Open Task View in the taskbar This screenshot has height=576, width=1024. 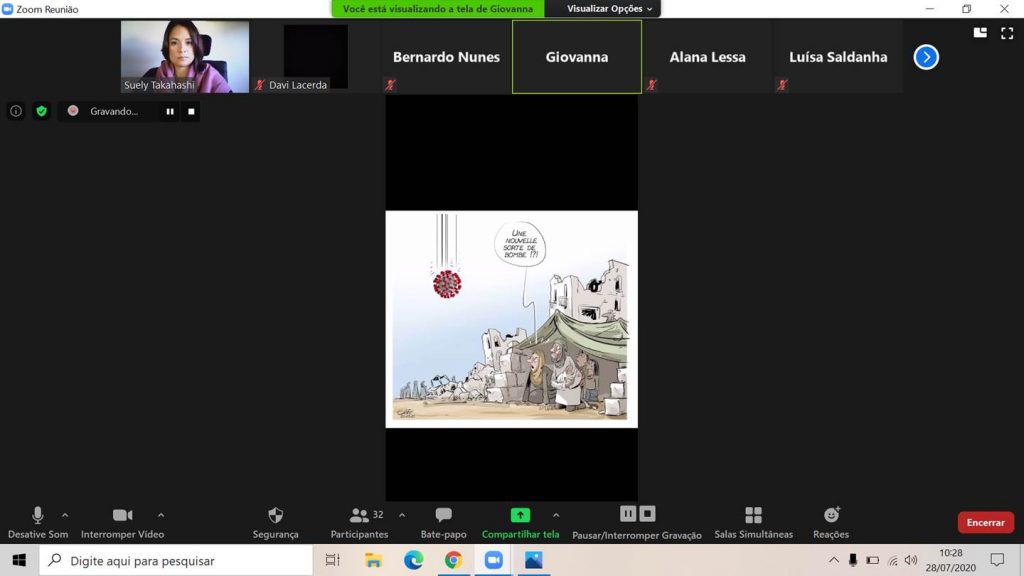(333, 560)
